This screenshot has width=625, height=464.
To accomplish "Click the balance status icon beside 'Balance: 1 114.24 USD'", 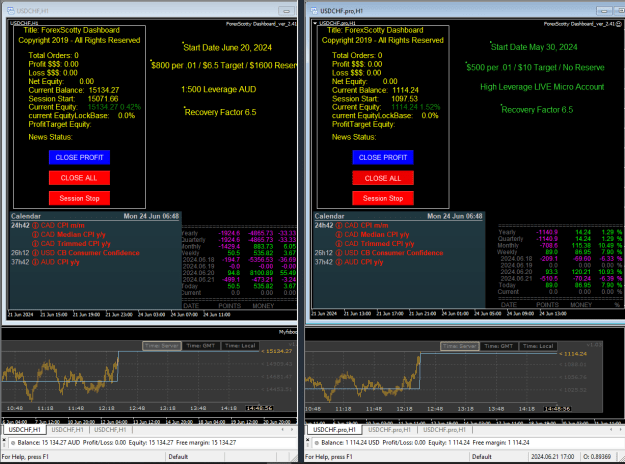I will (316, 443).
